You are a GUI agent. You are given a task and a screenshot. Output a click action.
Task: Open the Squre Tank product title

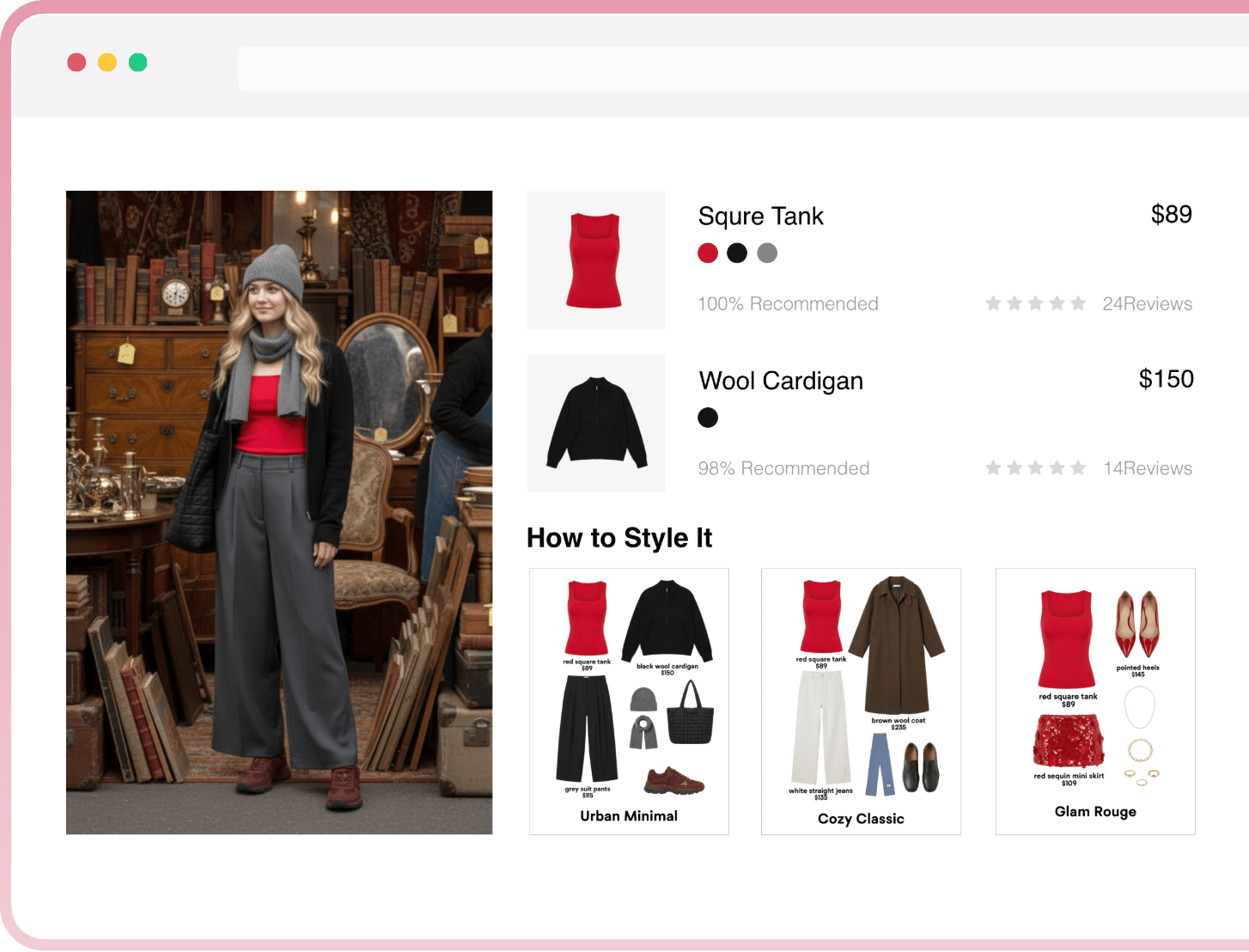click(760, 217)
